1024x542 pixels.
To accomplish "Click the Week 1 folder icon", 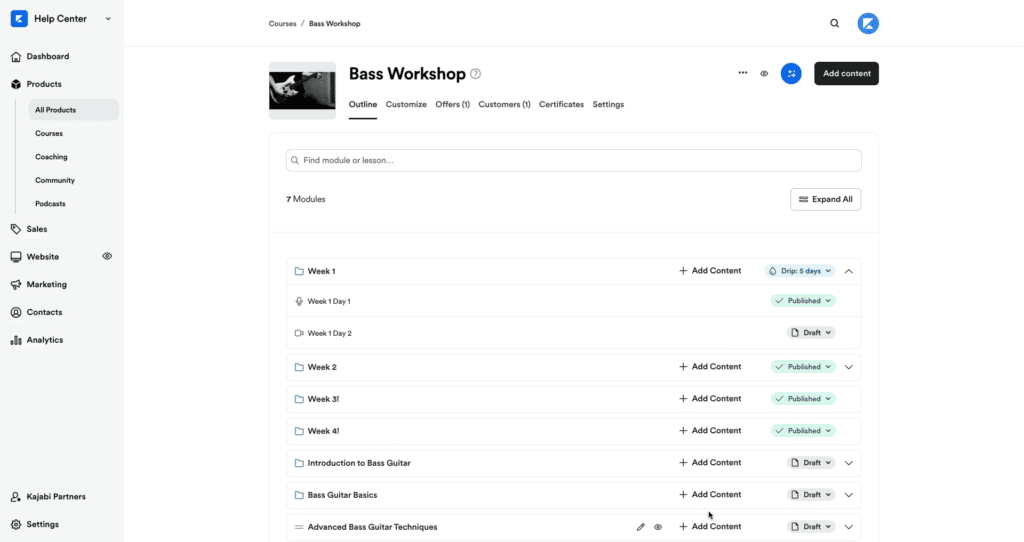I will pyautogui.click(x=299, y=271).
